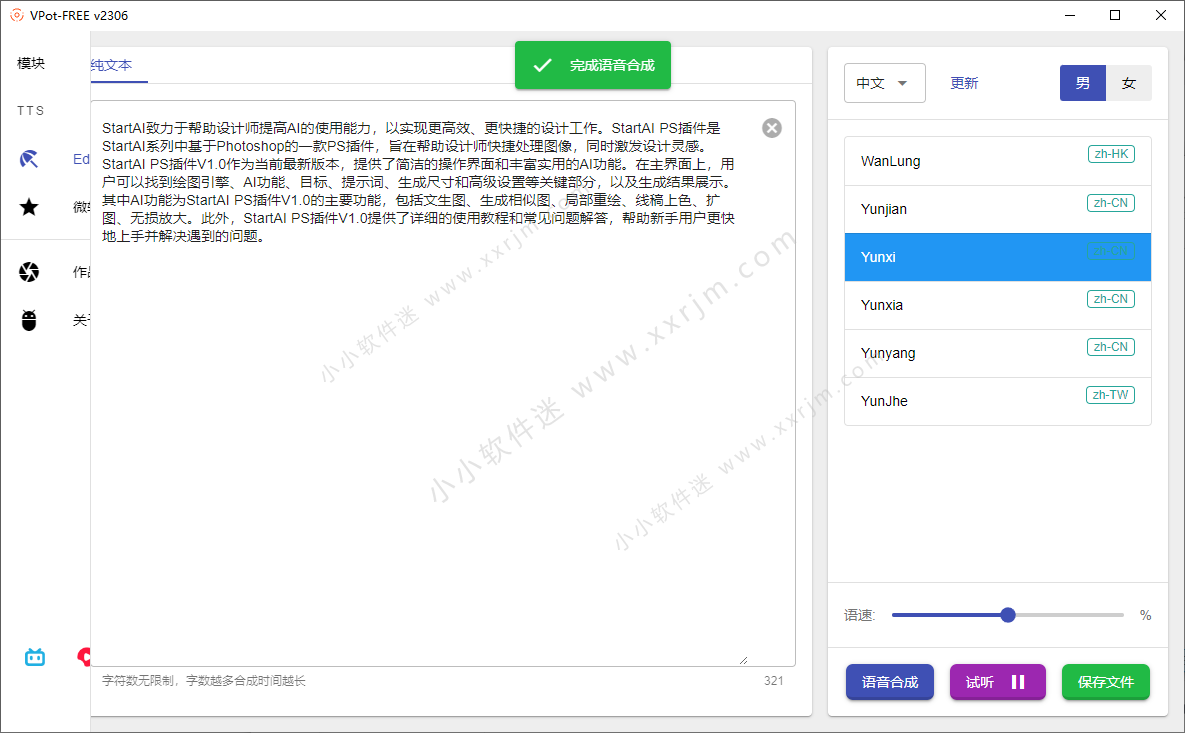
Task: Pick the WanLung zh-HK voice
Action: click(997, 161)
